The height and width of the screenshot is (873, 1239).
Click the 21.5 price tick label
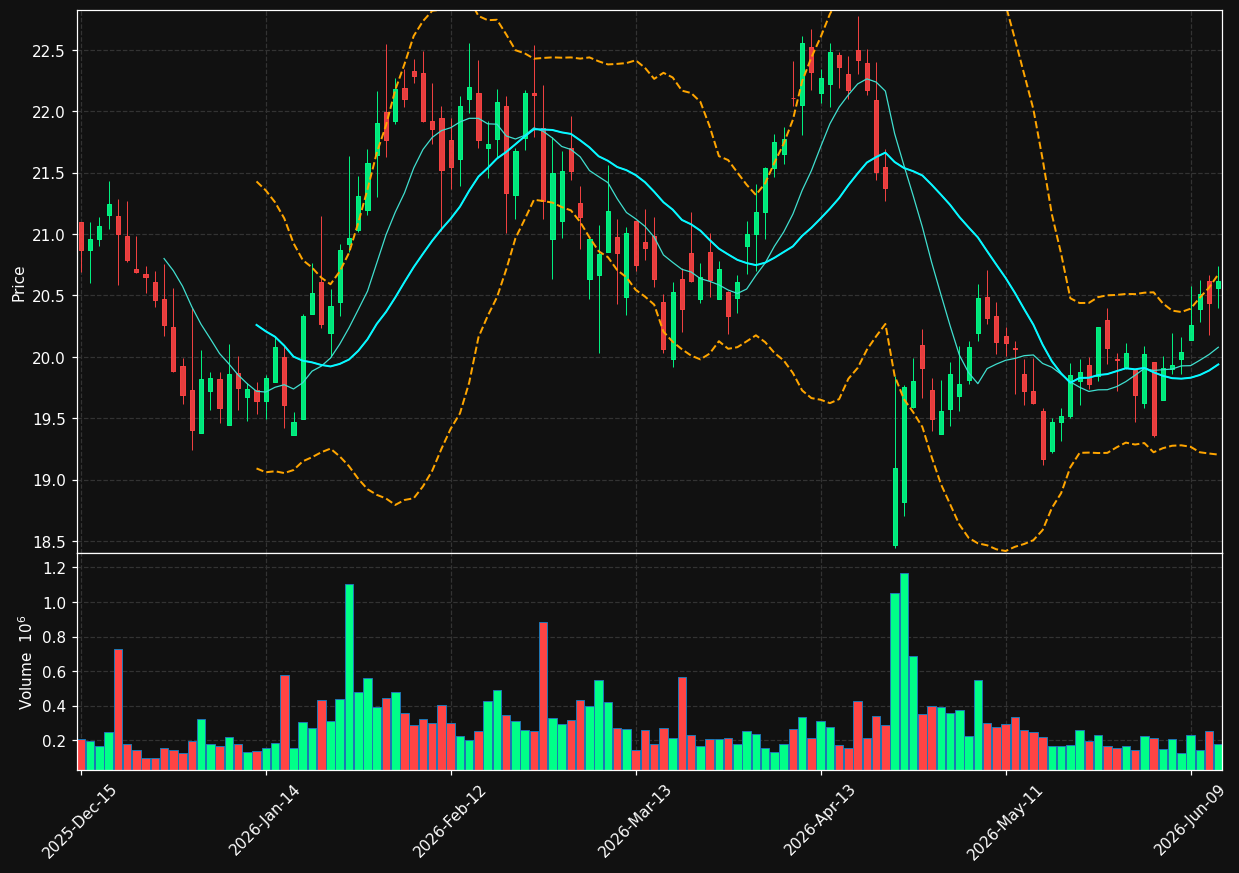tap(49, 174)
